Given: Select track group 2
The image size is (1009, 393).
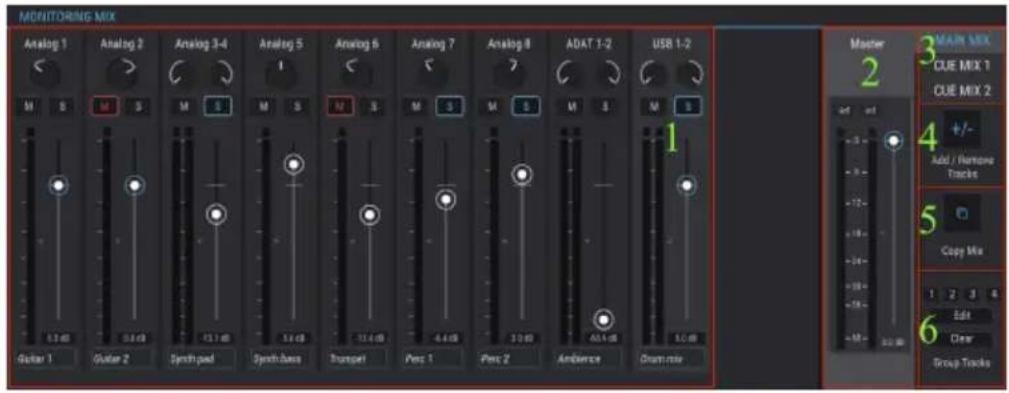Looking at the screenshot, I should 952,294.
